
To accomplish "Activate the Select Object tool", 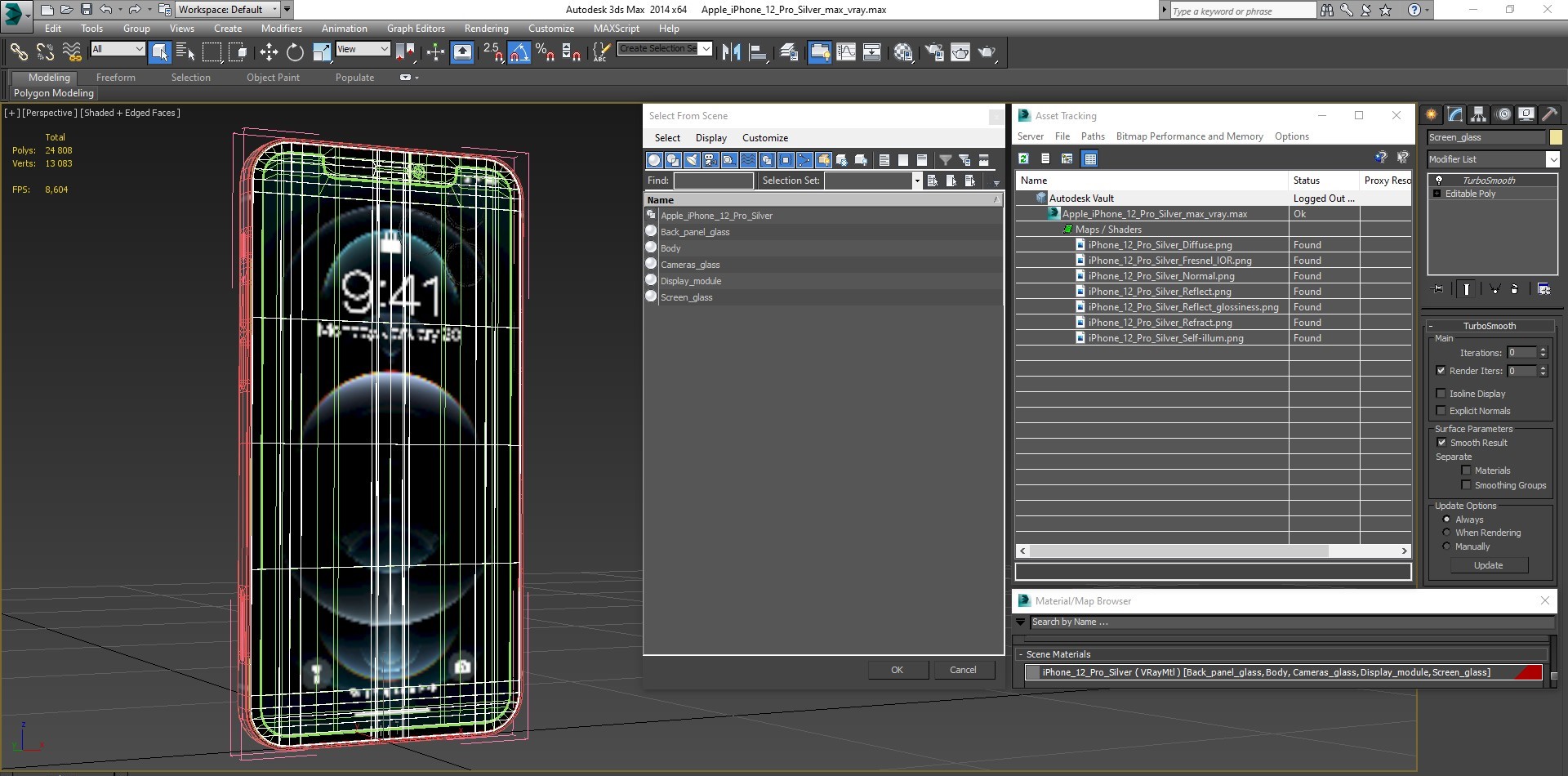I will (x=160, y=52).
